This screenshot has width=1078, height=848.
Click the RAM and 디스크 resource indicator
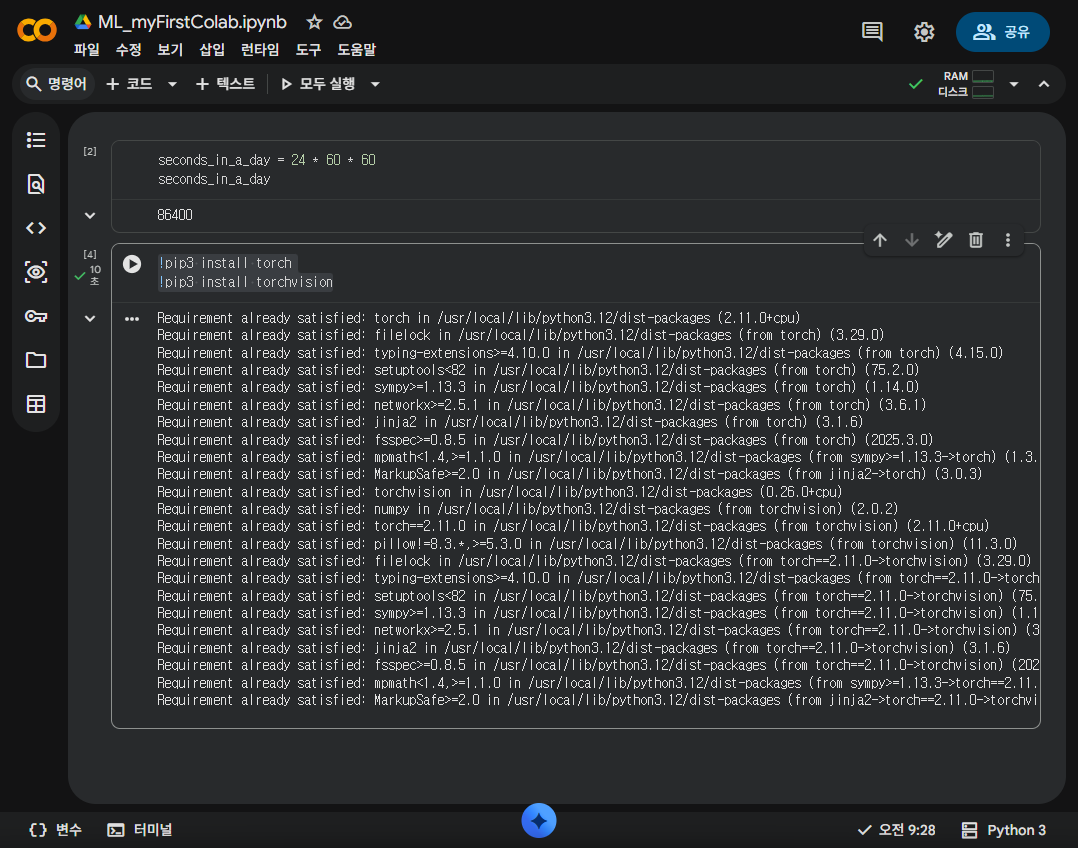click(966, 84)
